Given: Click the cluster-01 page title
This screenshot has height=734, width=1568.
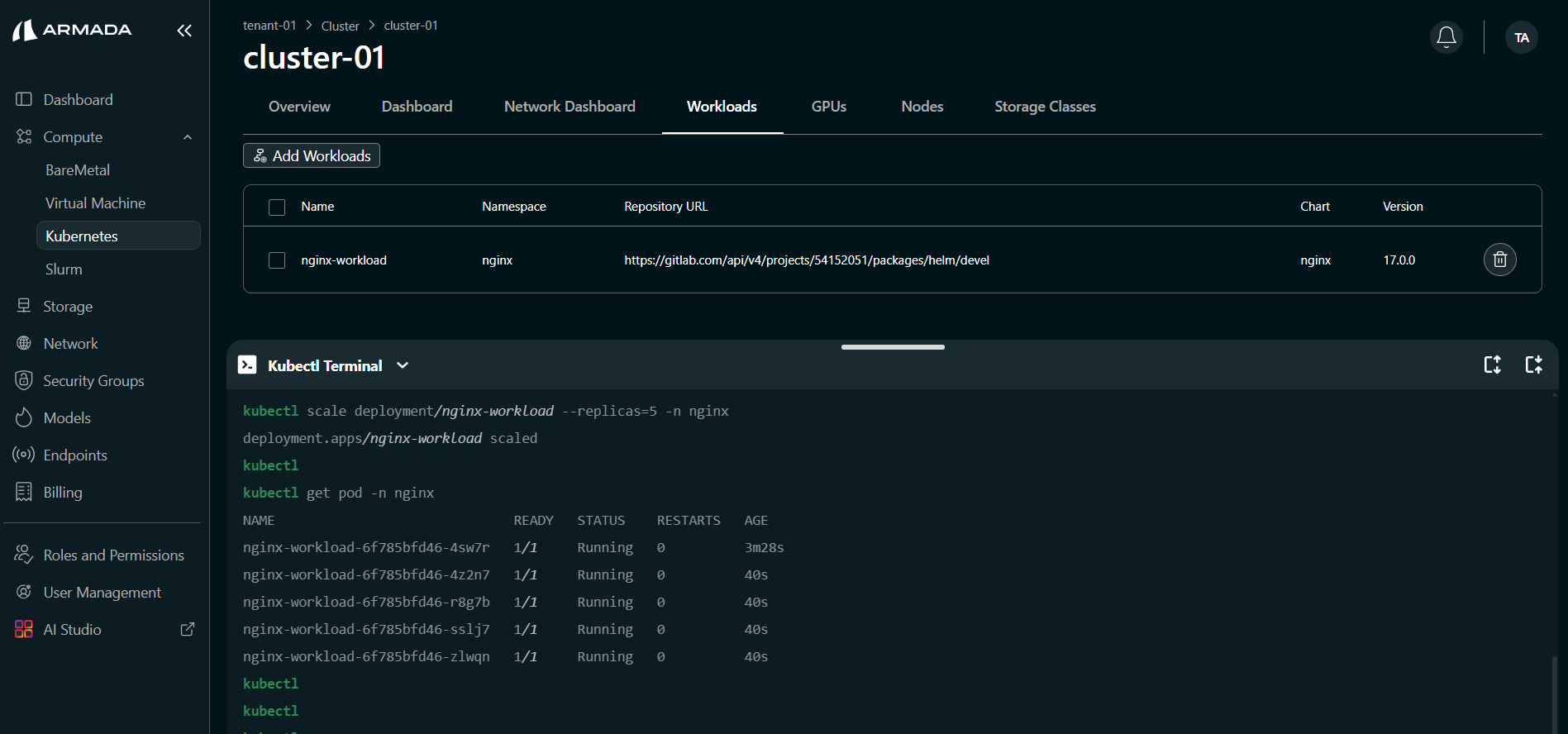Looking at the screenshot, I should pyautogui.click(x=314, y=58).
